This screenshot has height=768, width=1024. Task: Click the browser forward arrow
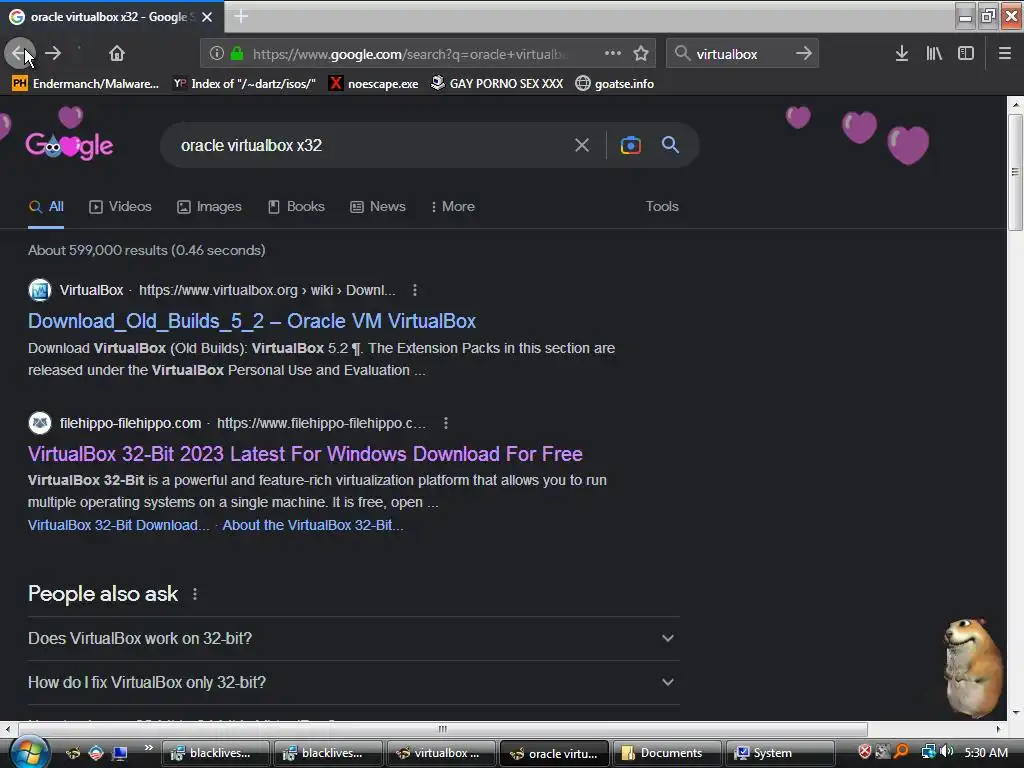pos(53,53)
